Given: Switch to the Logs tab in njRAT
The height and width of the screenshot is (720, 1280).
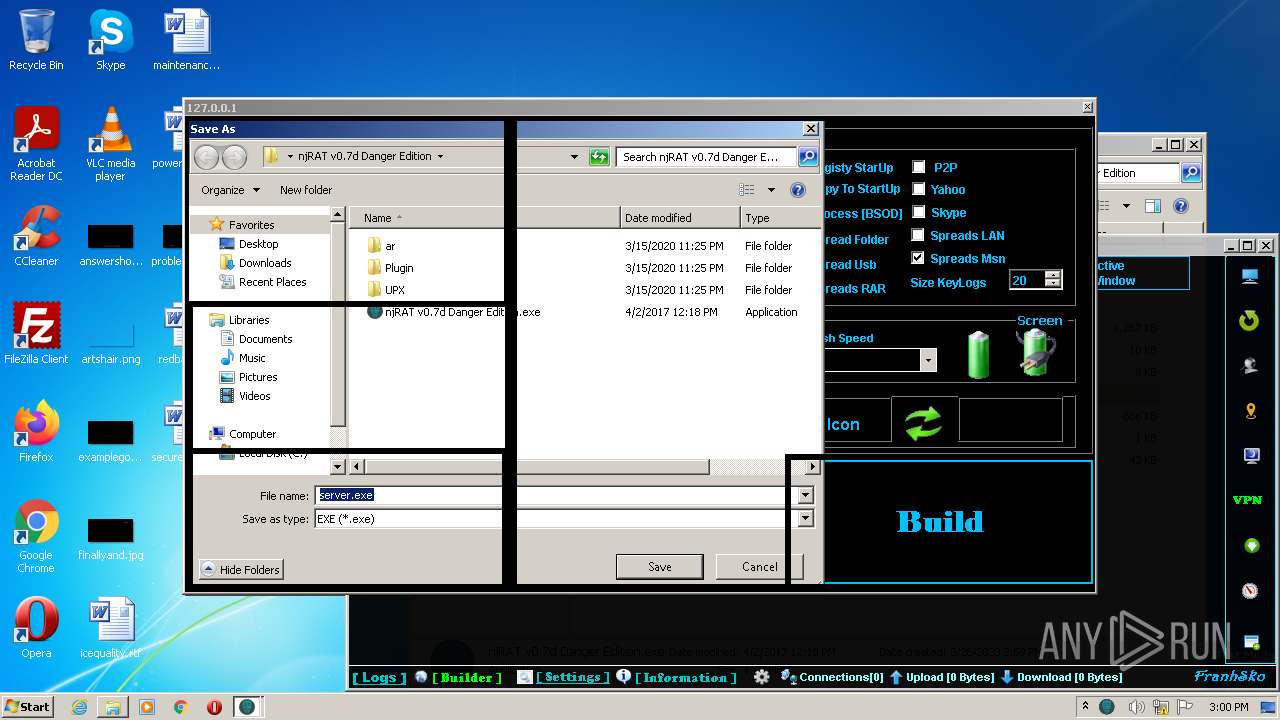Looking at the screenshot, I should pyautogui.click(x=380, y=677).
